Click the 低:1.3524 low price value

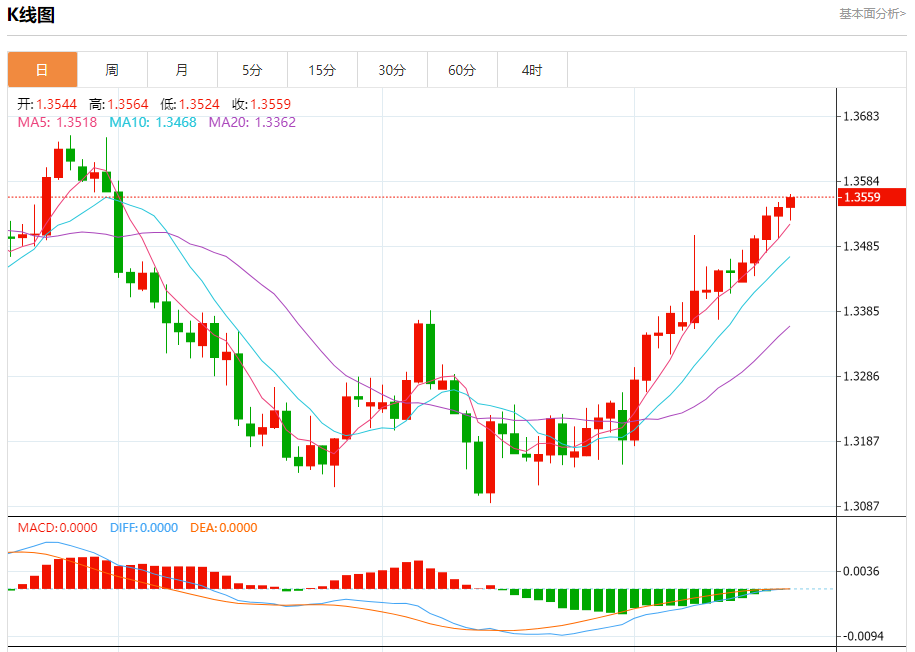coord(190,104)
